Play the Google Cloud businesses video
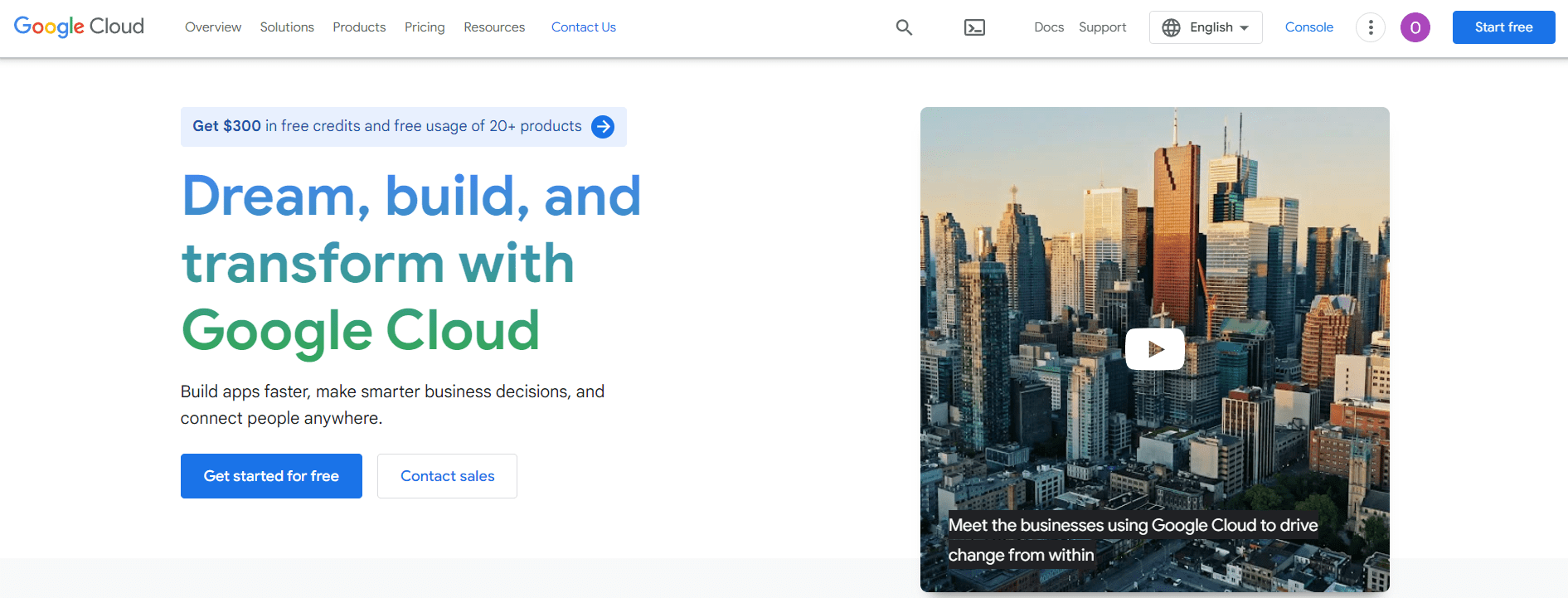Screen dimensions: 1568x598 [x=1155, y=349]
